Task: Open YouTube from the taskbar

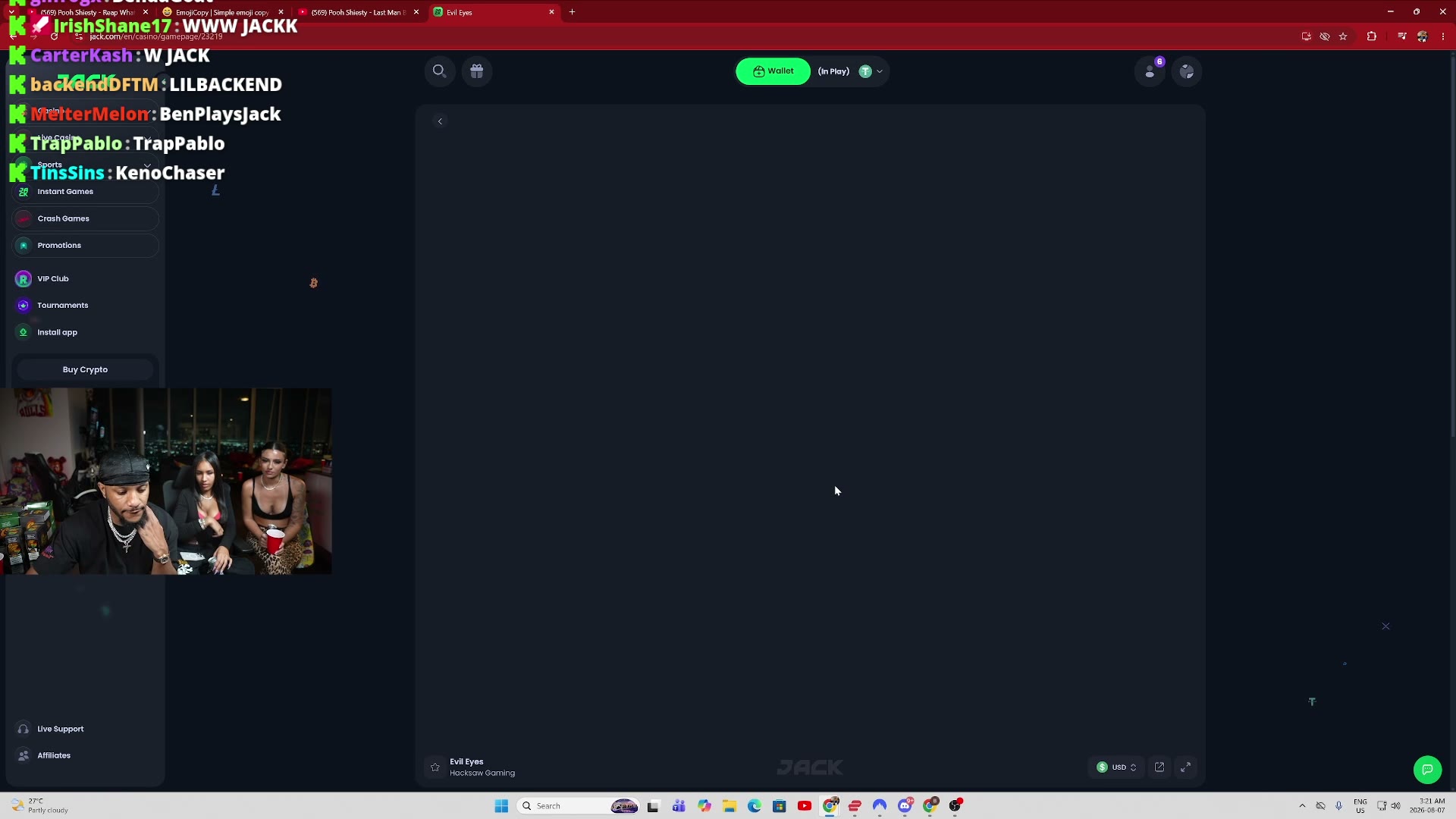Action: (805, 806)
